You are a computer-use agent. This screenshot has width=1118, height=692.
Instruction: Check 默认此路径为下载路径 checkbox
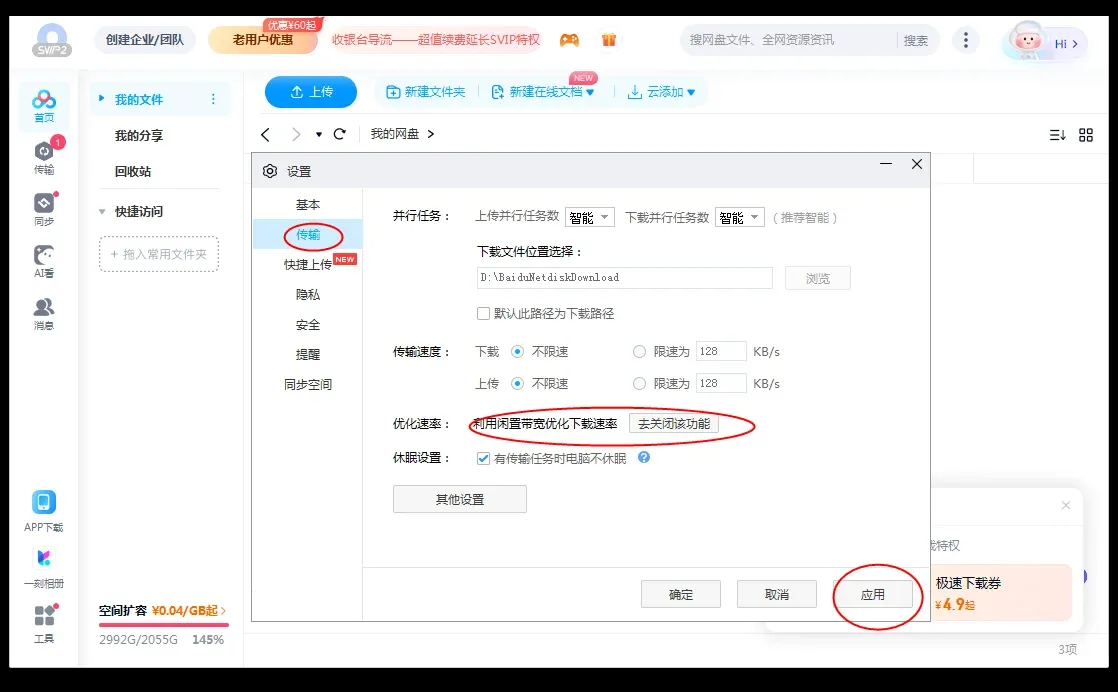(x=482, y=313)
